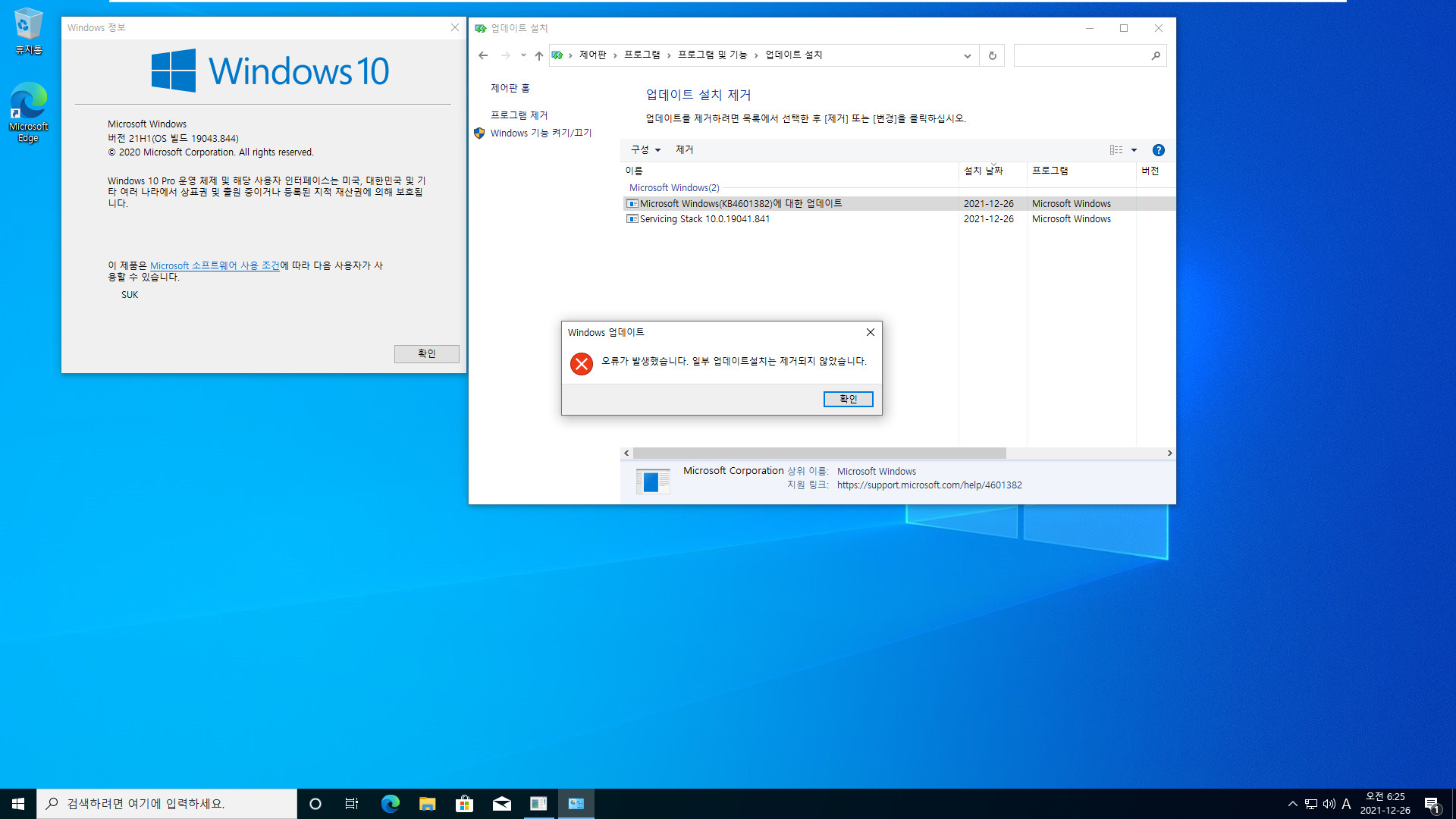
Task: Expand the address bar history dropdown
Action: (x=967, y=55)
